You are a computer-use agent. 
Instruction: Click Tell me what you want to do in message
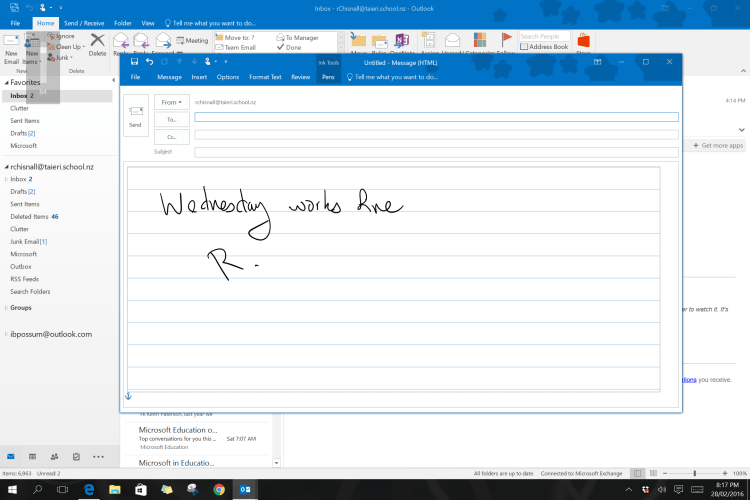coord(392,77)
